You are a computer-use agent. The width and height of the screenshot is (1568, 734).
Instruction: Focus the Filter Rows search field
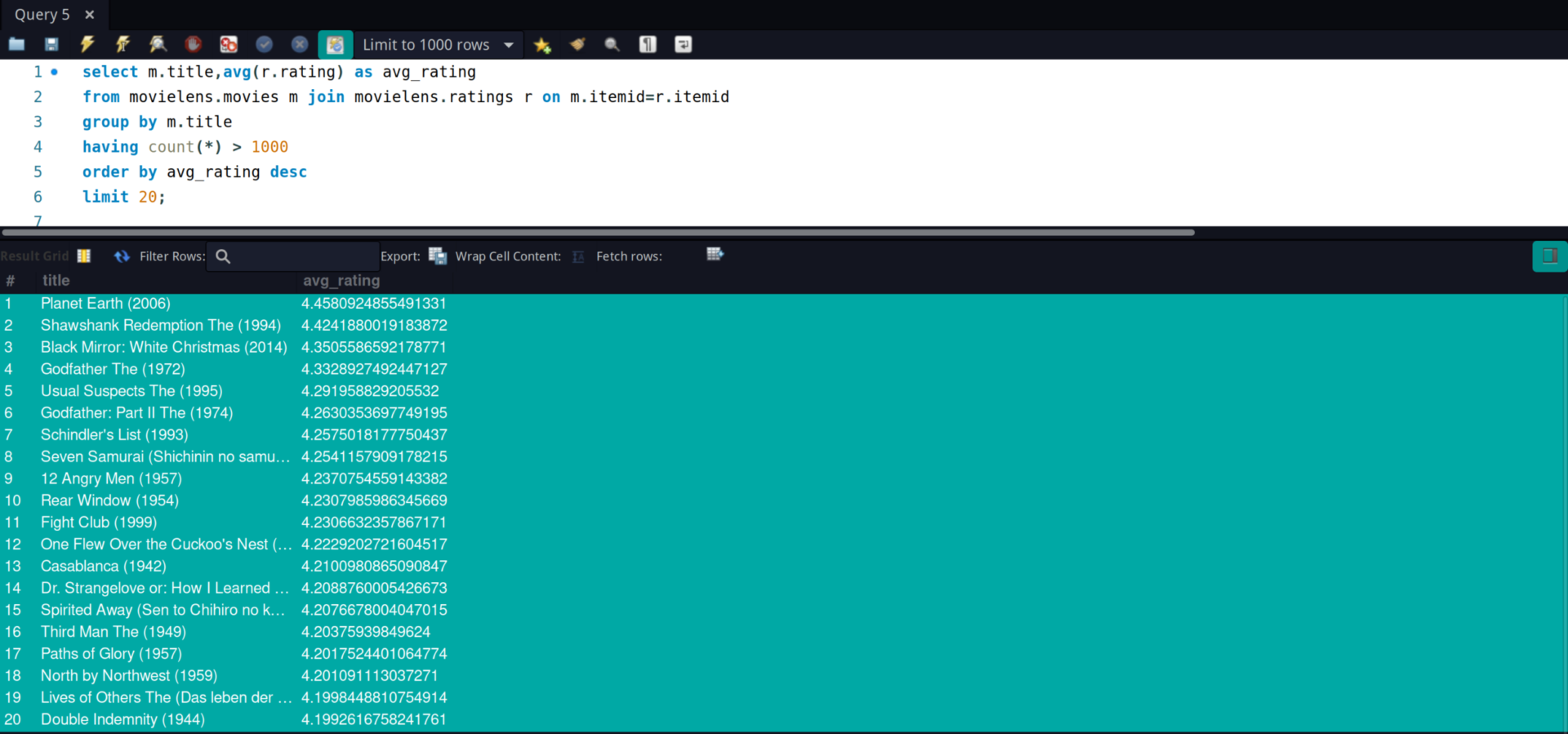click(293, 256)
